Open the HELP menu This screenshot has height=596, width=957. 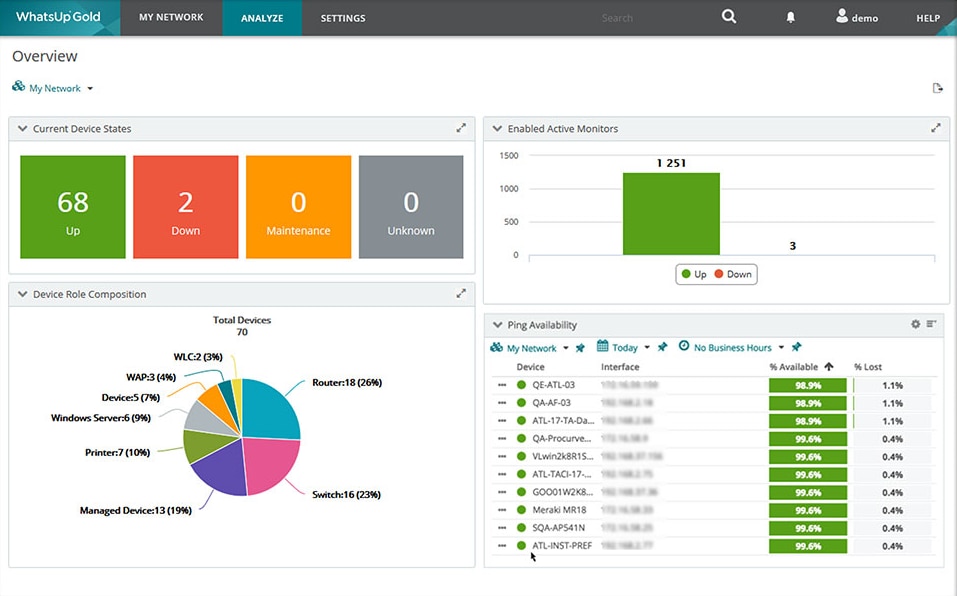928,18
